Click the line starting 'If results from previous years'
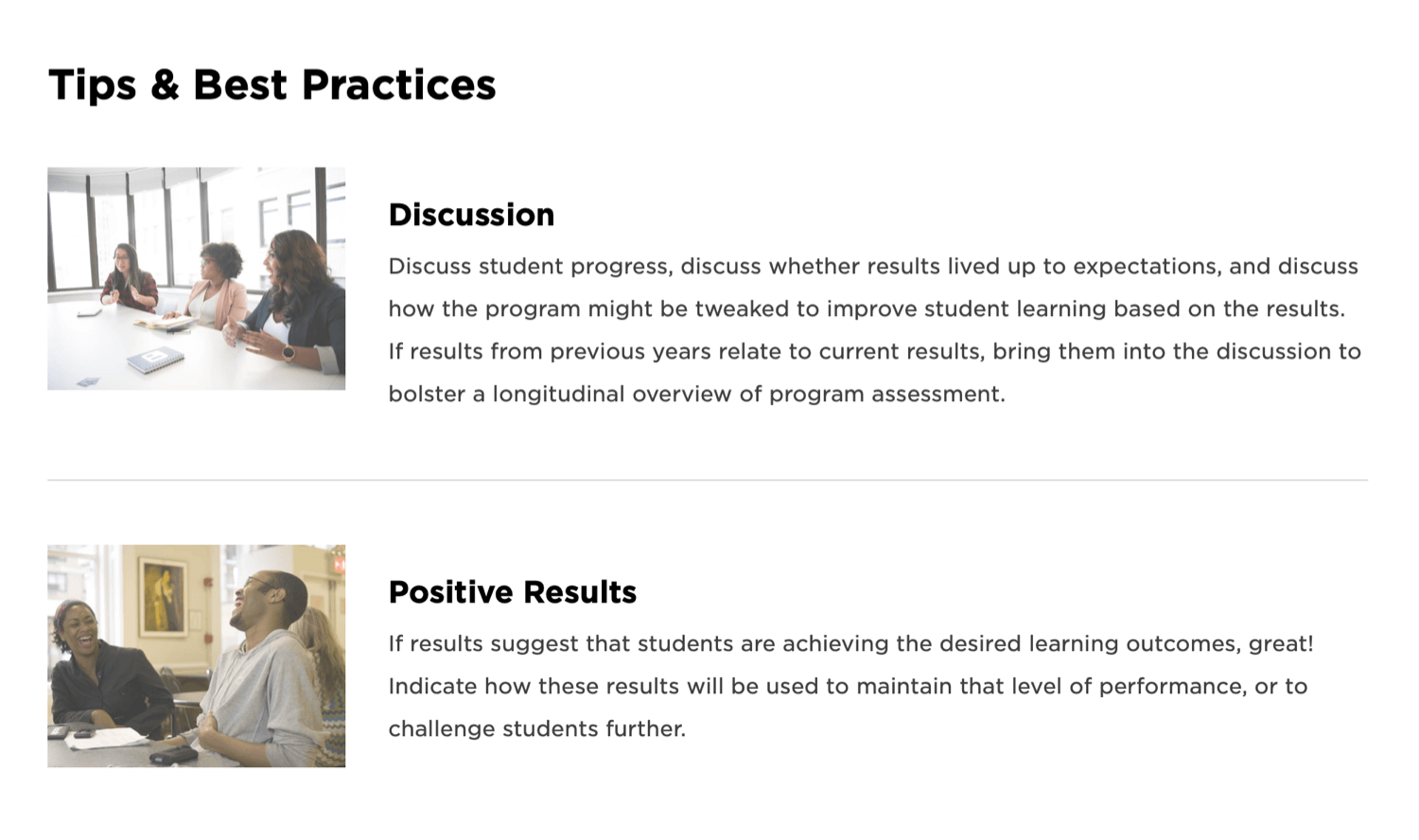The image size is (1419, 840). click(x=874, y=352)
